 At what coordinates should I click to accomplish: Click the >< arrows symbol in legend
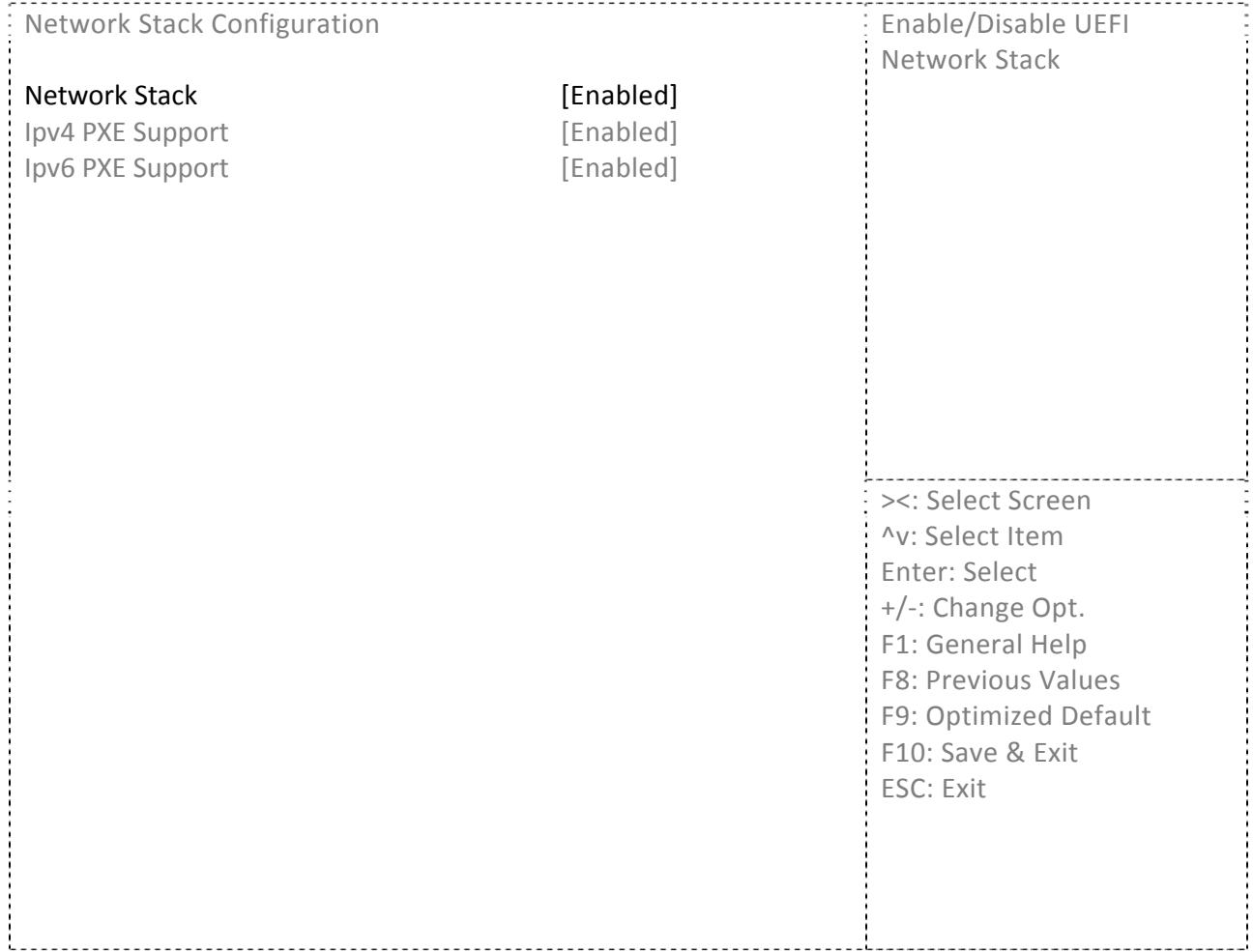click(x=896, y=502)
